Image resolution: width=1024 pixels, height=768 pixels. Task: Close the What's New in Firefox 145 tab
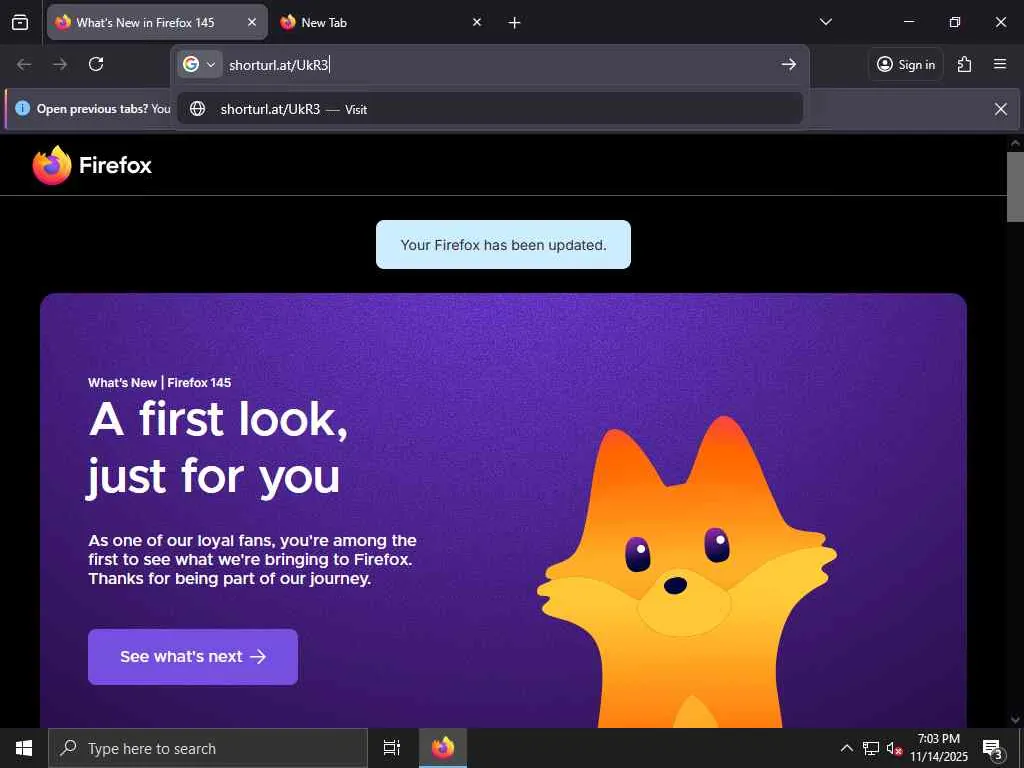click(x=251, y=22)
